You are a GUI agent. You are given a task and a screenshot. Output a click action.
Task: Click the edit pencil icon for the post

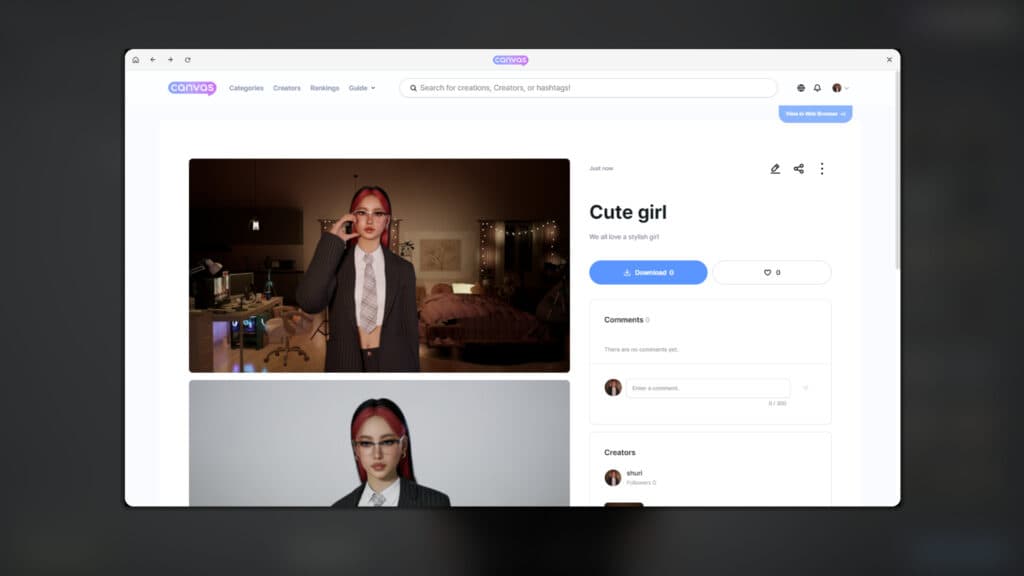[x=775, y=169]
